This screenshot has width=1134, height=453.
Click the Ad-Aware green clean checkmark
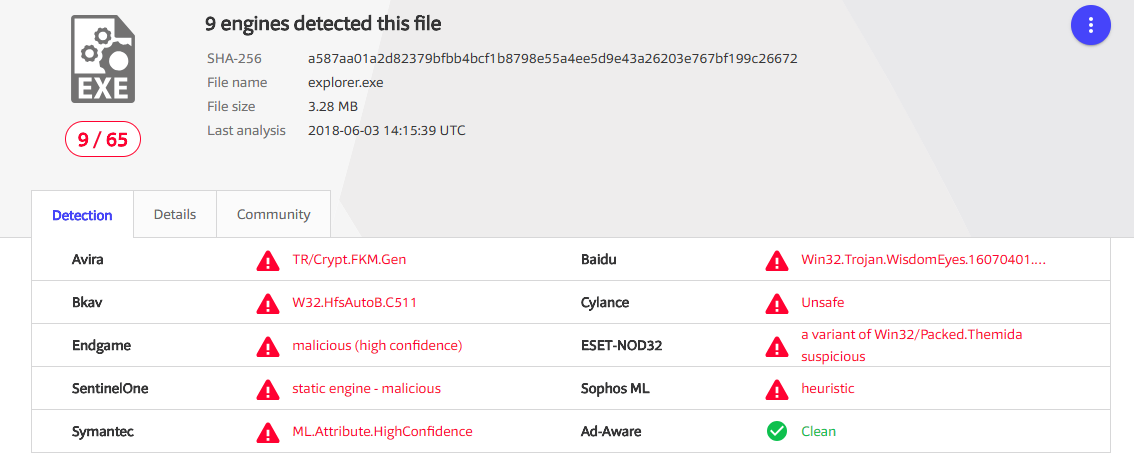pos(777,431)
